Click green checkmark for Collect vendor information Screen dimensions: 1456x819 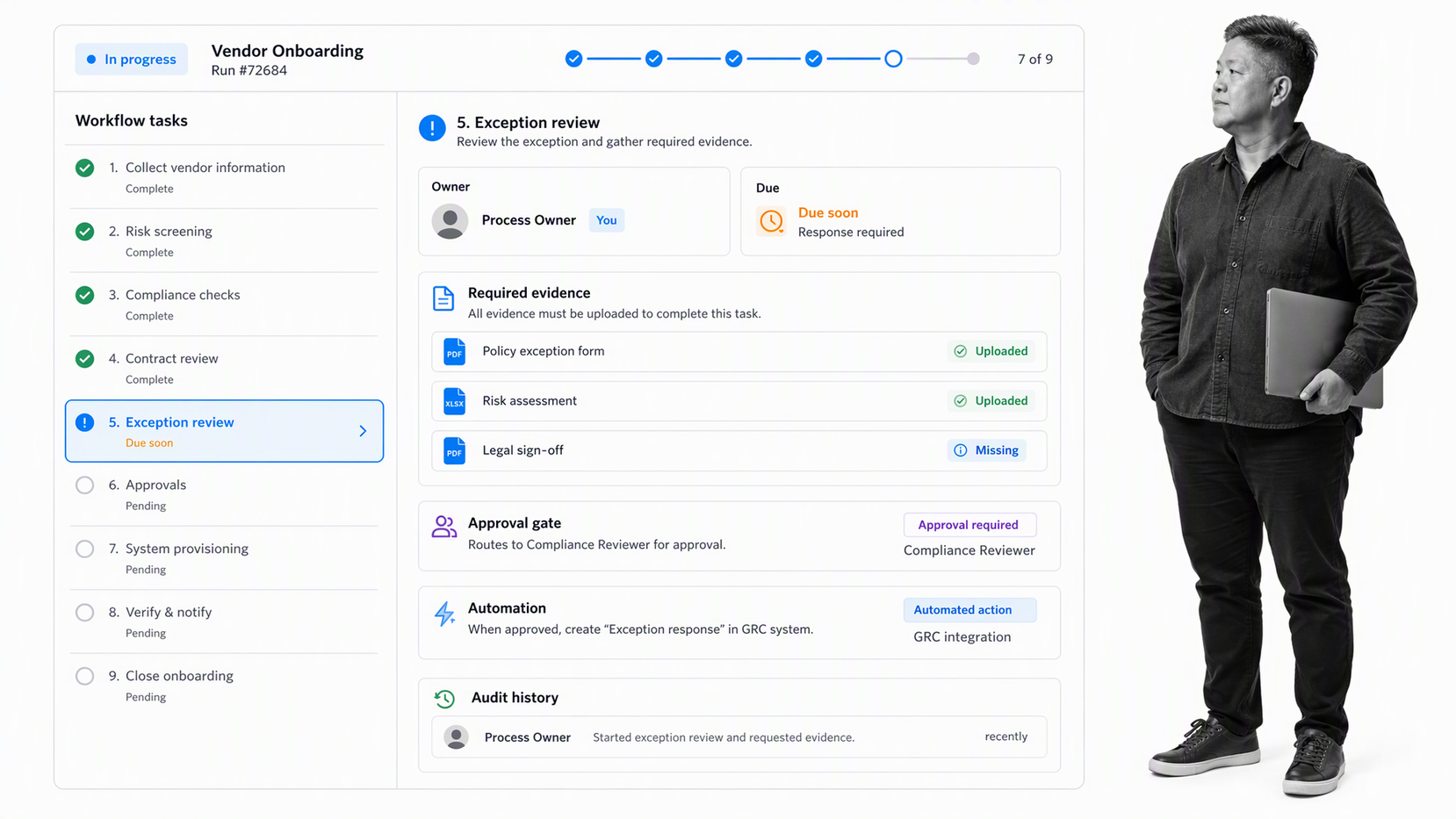[x=85, y=168]
